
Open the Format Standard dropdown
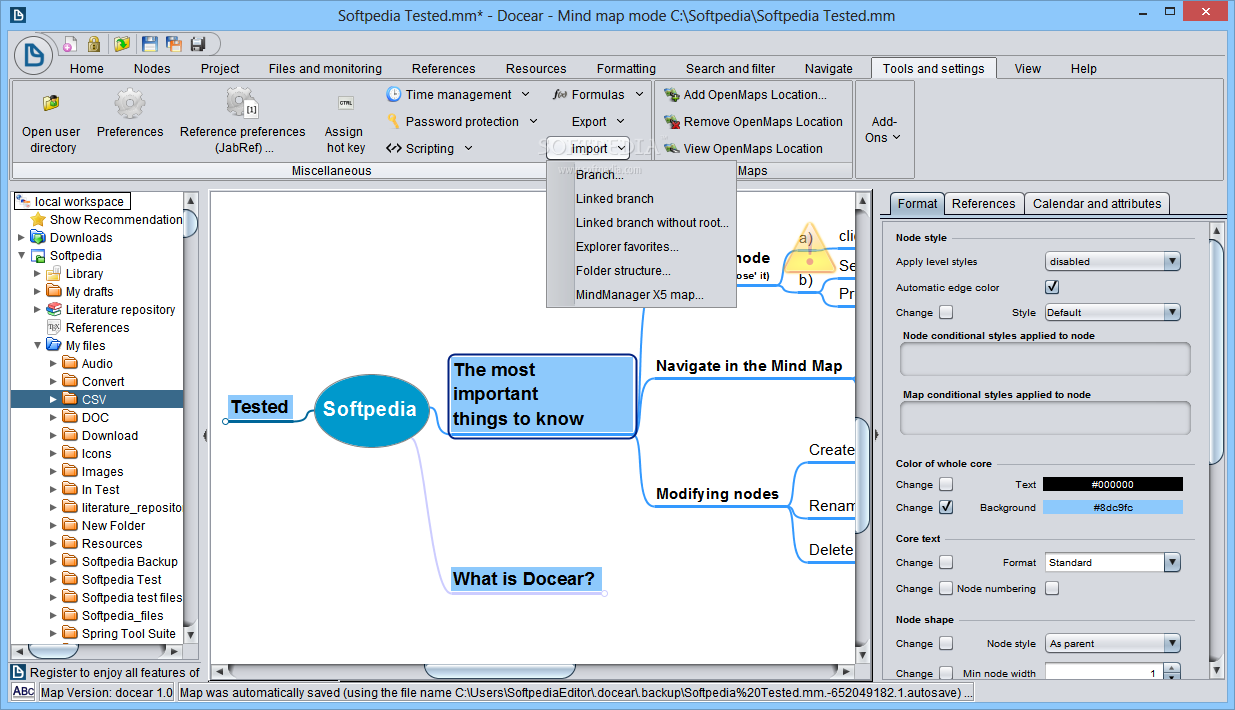(x=1112, y=562)
